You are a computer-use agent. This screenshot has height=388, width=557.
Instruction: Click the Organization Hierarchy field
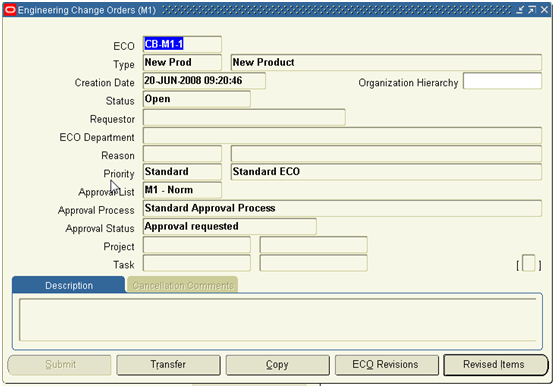coord(502,81)
